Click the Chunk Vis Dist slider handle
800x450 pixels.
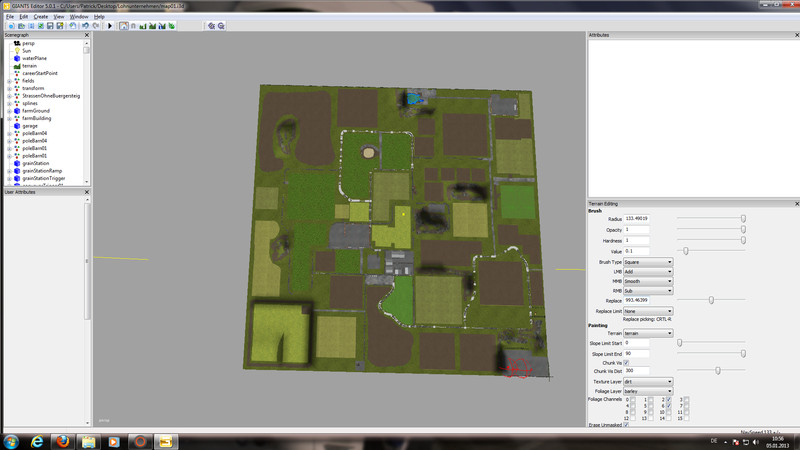718,371
